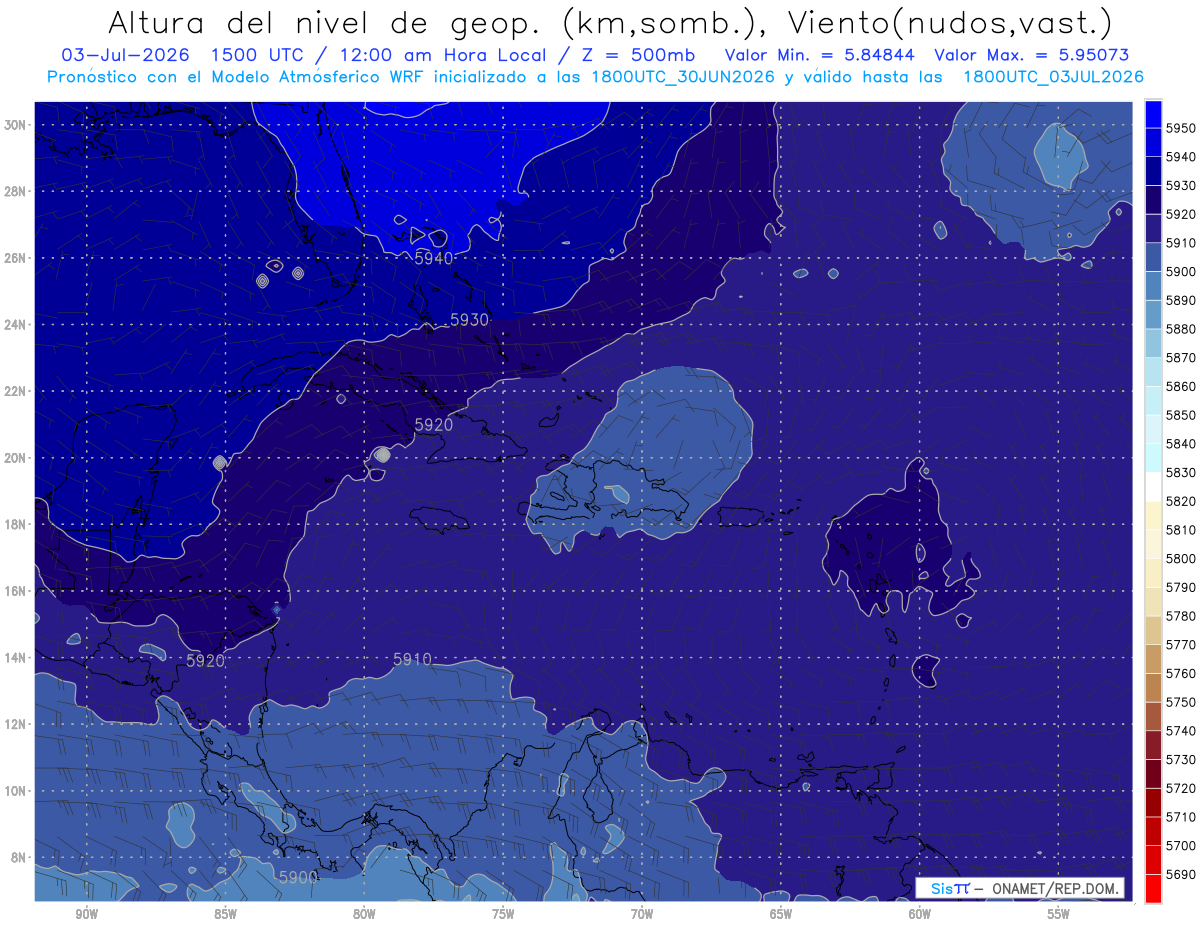Click the 30N latitude axis label
The image size is (1200, 927).
(x=17, y=124)
